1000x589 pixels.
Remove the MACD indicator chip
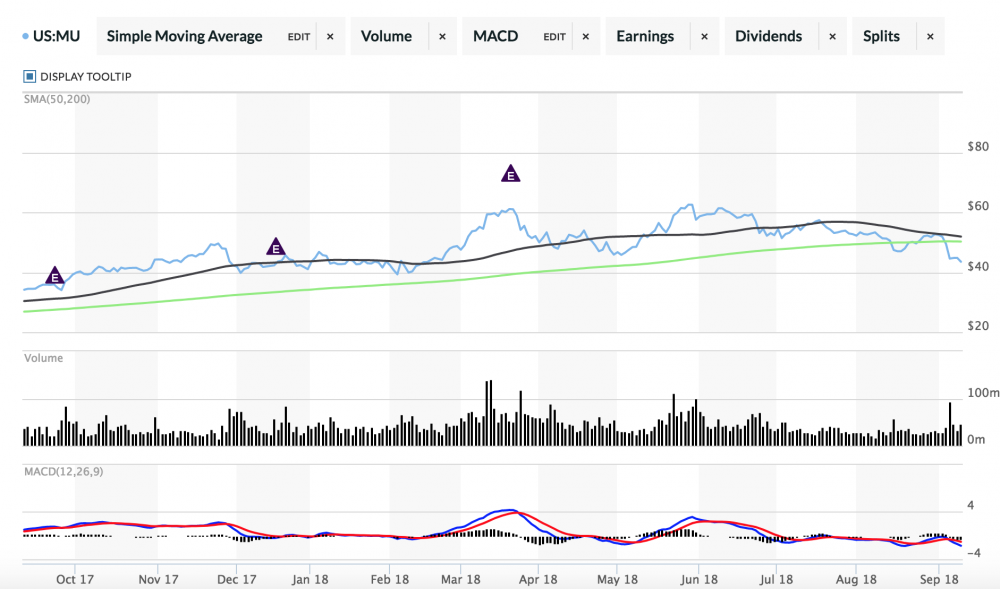(x=585, y=37)
